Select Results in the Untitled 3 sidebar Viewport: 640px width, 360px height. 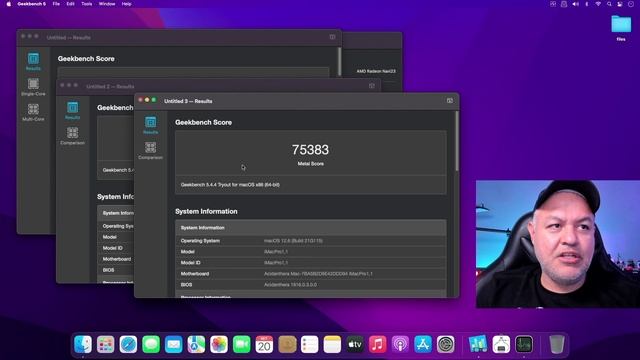[x=150, y=125]
